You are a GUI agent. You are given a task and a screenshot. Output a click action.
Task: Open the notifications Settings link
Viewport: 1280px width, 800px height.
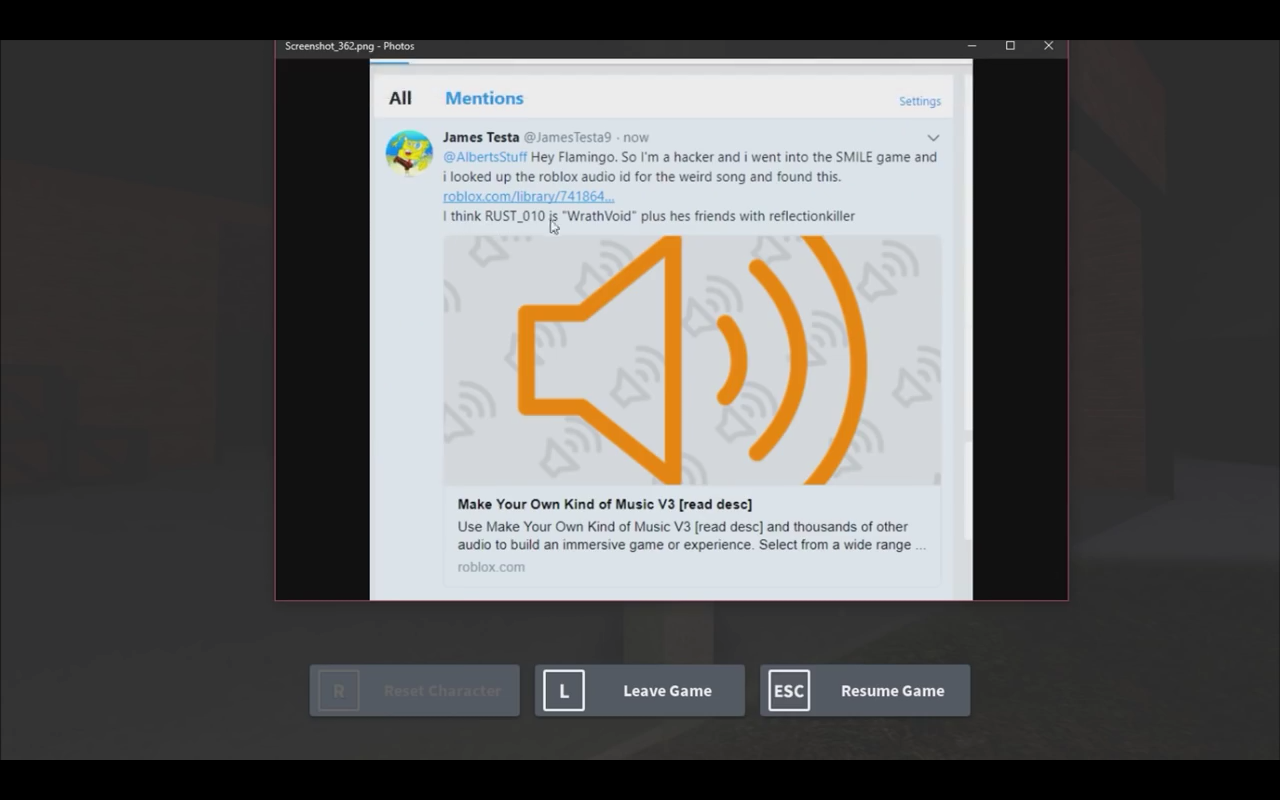(x=919, y=101)
